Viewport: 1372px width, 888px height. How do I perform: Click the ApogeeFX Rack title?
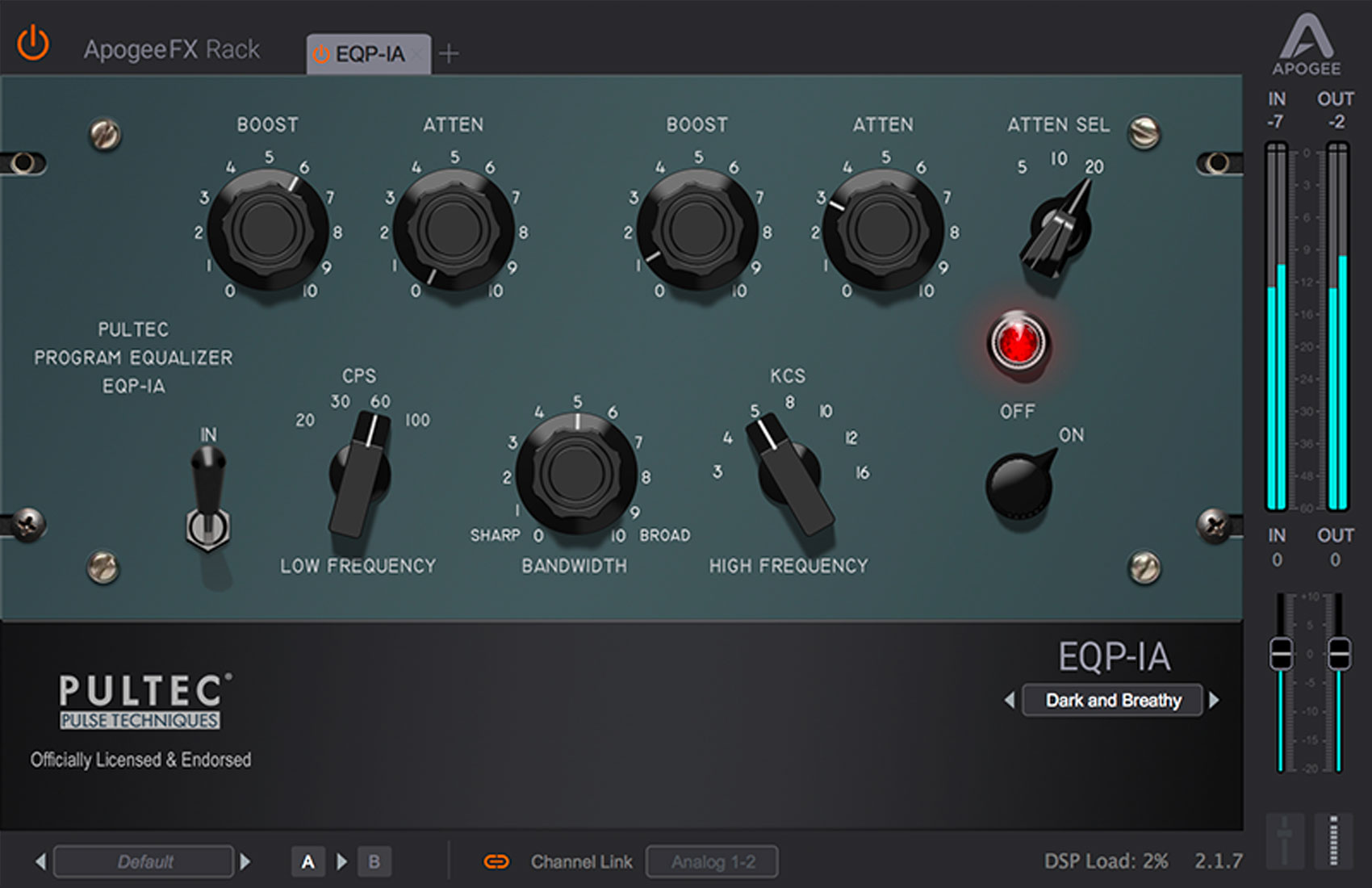tap(172, 49)
